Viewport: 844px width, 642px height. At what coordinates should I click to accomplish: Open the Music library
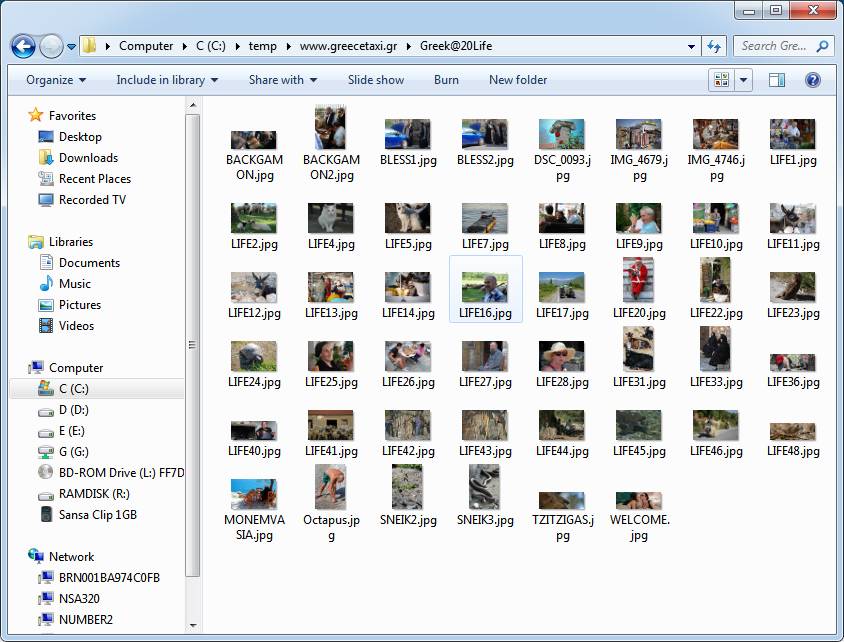pos(75,284)
